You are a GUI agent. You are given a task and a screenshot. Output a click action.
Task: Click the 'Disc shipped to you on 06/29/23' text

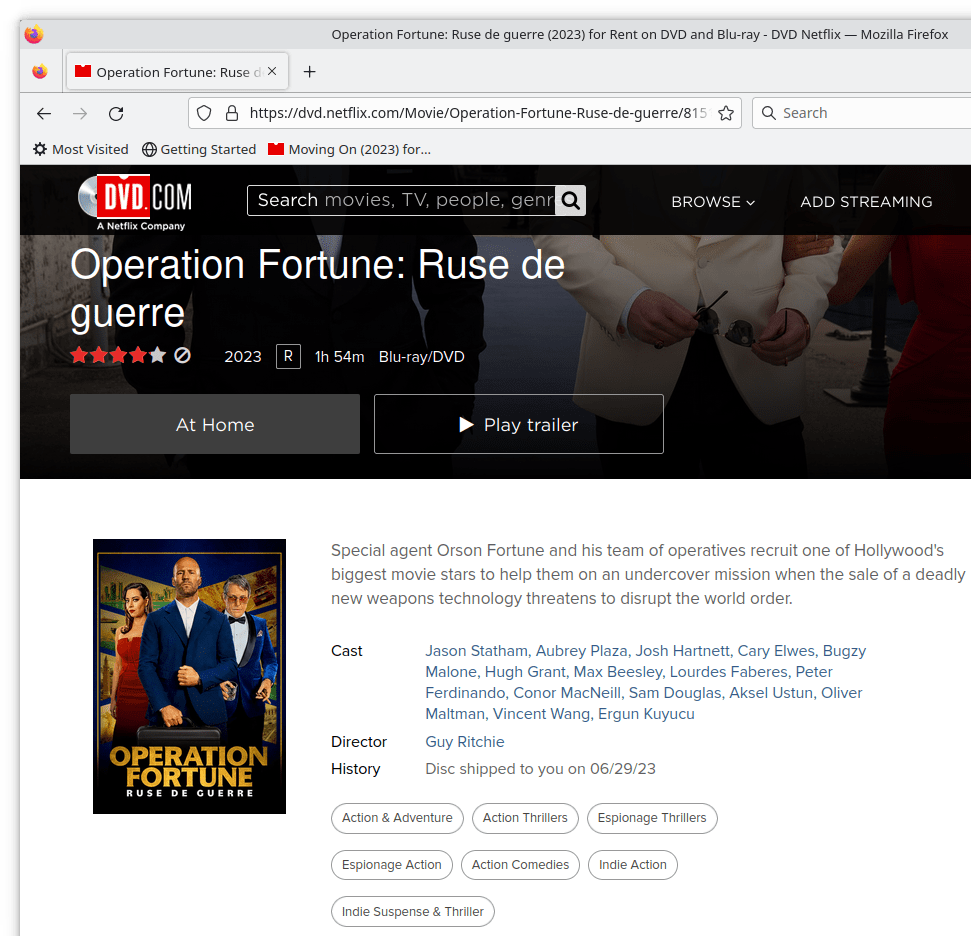click(x=540, y=769)
